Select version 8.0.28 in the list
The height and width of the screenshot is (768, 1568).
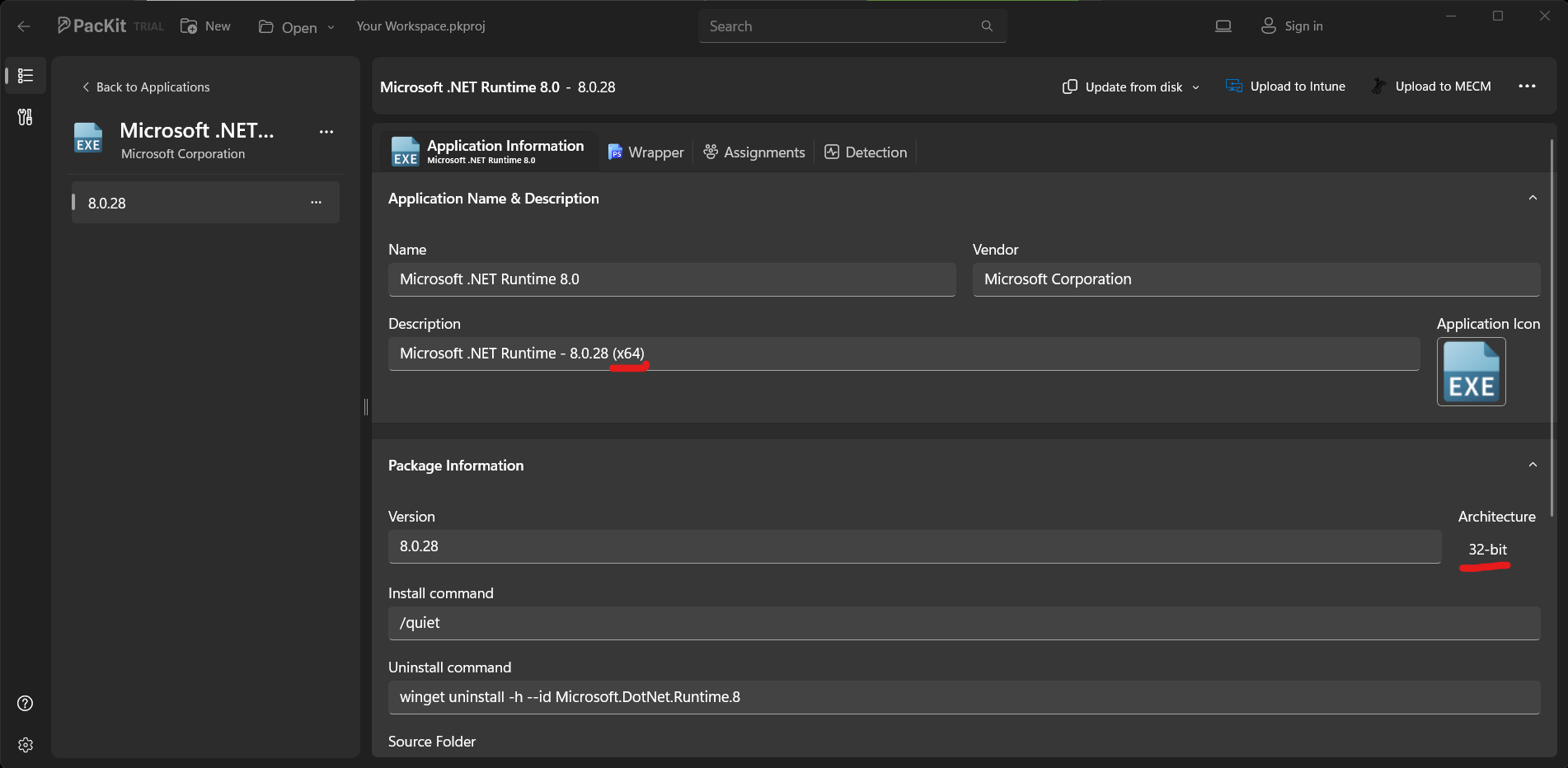tap(205, 203)
